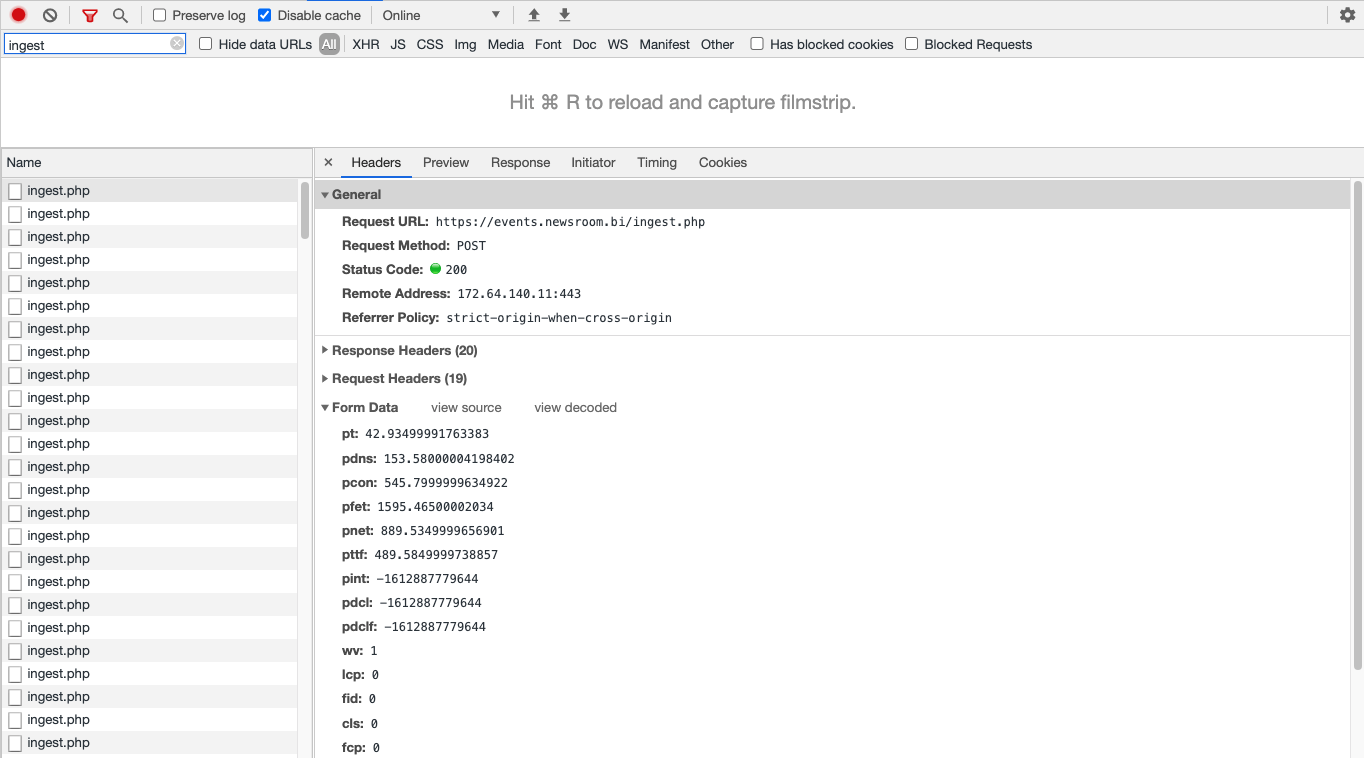Image resolution: width=1364 pixels, height=758 pixels.
Task: Check Has blocked cookies
Action: 757,44
